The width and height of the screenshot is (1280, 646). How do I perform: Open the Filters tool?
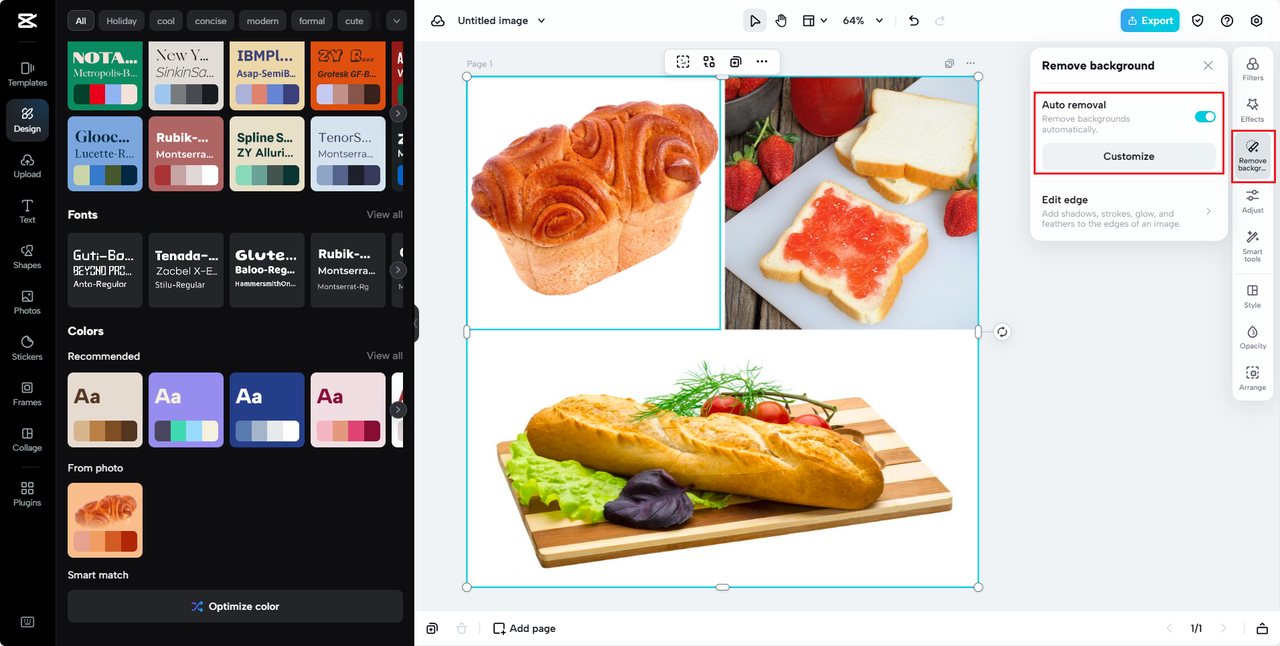[x=1252, y=69]
